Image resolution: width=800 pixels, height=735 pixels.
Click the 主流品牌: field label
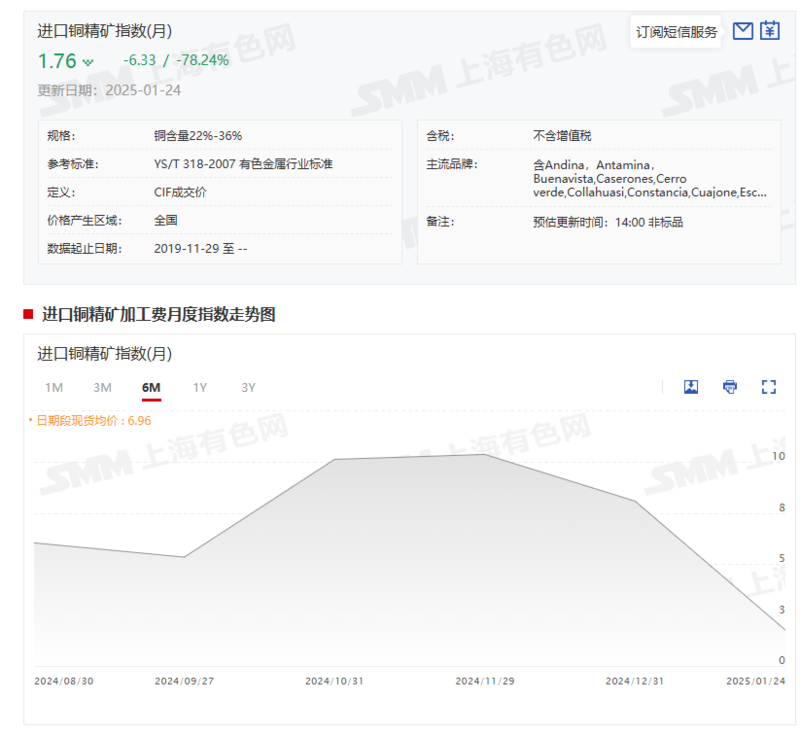coord(452,164)
